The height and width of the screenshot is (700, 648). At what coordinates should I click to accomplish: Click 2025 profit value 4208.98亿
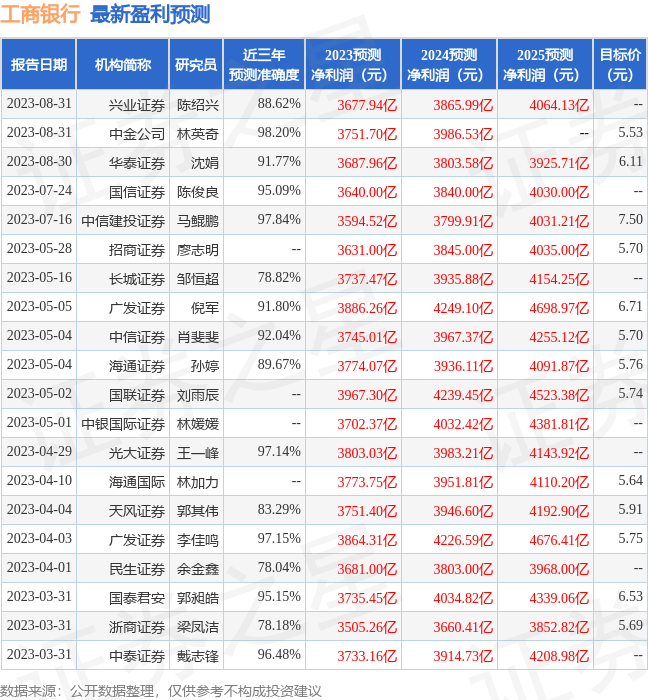click(x=559, y=656)
